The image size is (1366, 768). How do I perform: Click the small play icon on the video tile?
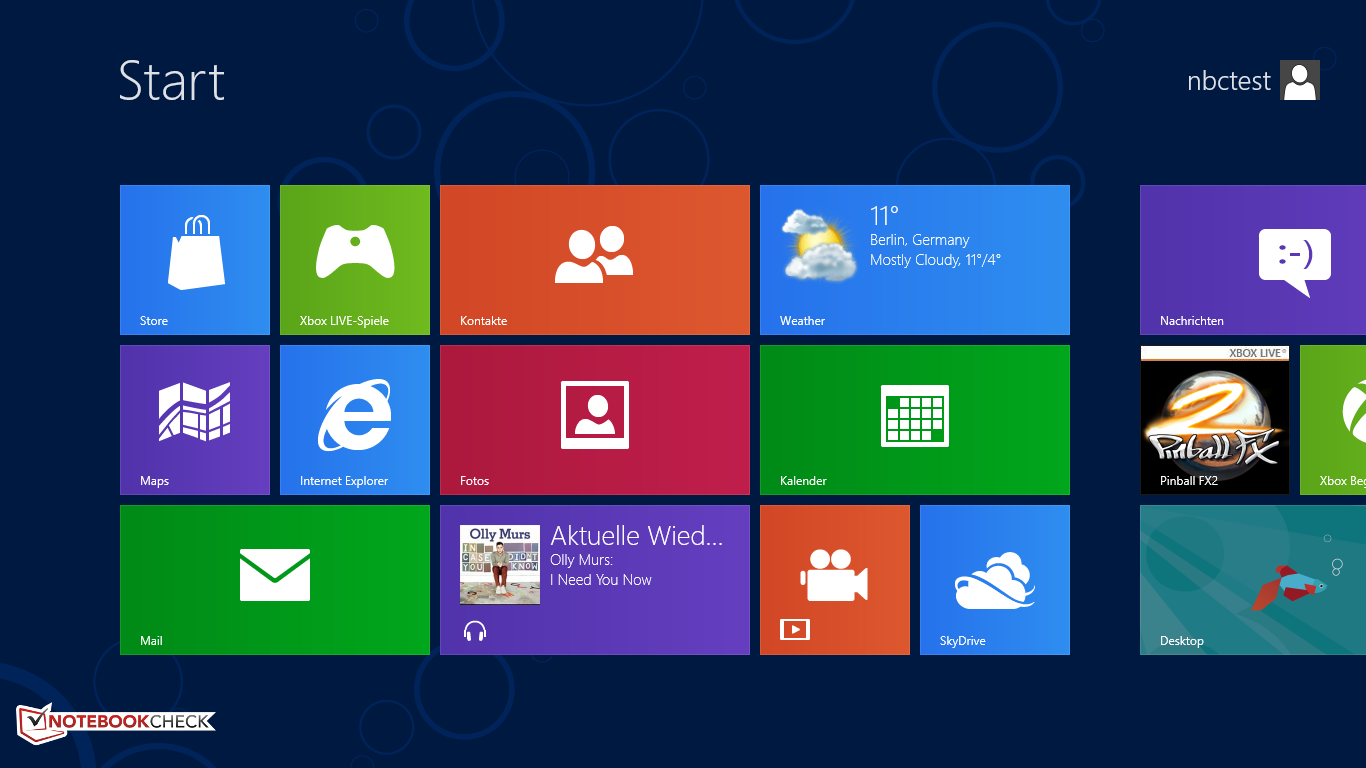pyautogui.click(x=795, y=630)
